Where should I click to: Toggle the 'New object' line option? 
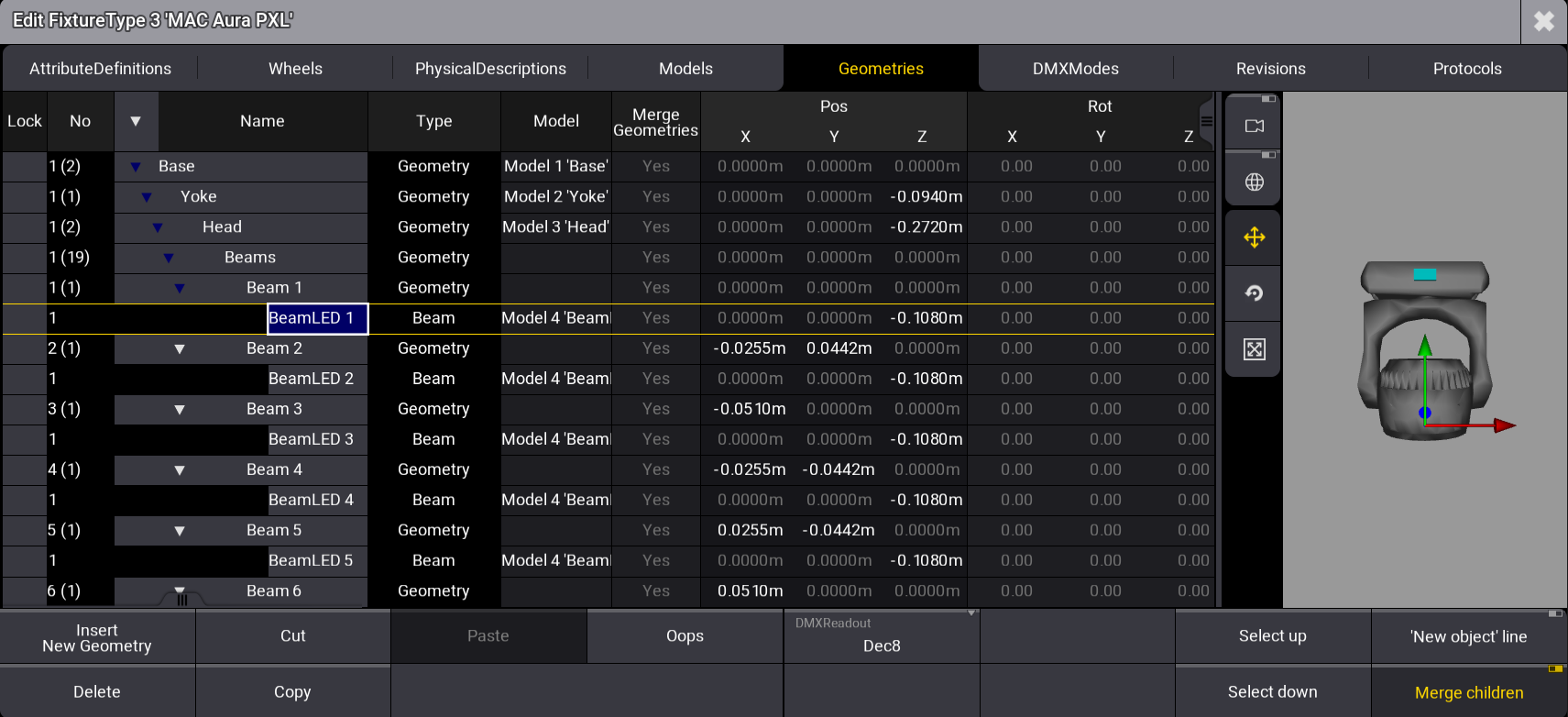tap(1468, 636)
